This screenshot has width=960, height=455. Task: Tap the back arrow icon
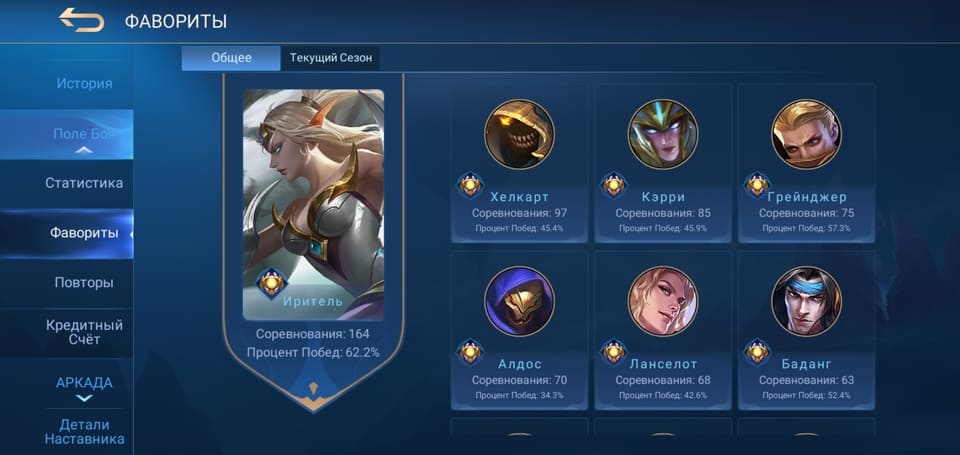click(x=81, y=20)
